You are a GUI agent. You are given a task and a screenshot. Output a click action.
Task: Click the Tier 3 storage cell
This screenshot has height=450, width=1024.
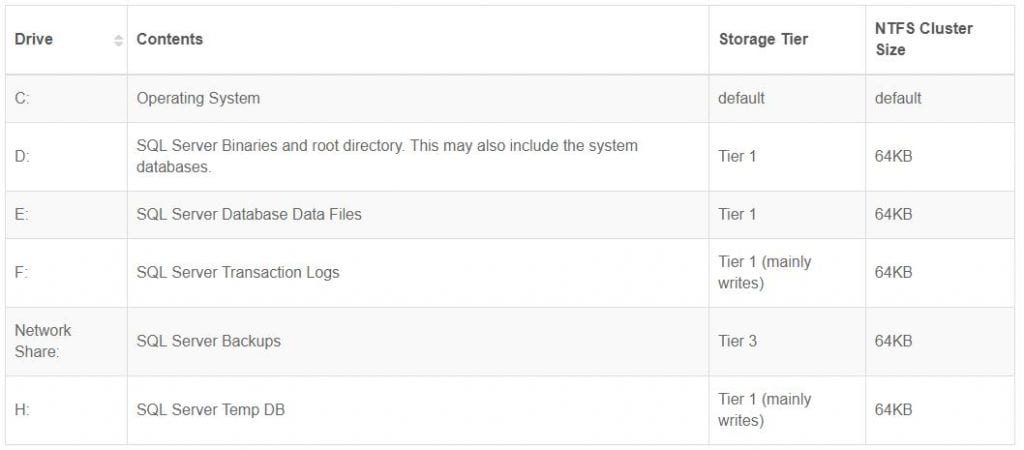(738, 341)
